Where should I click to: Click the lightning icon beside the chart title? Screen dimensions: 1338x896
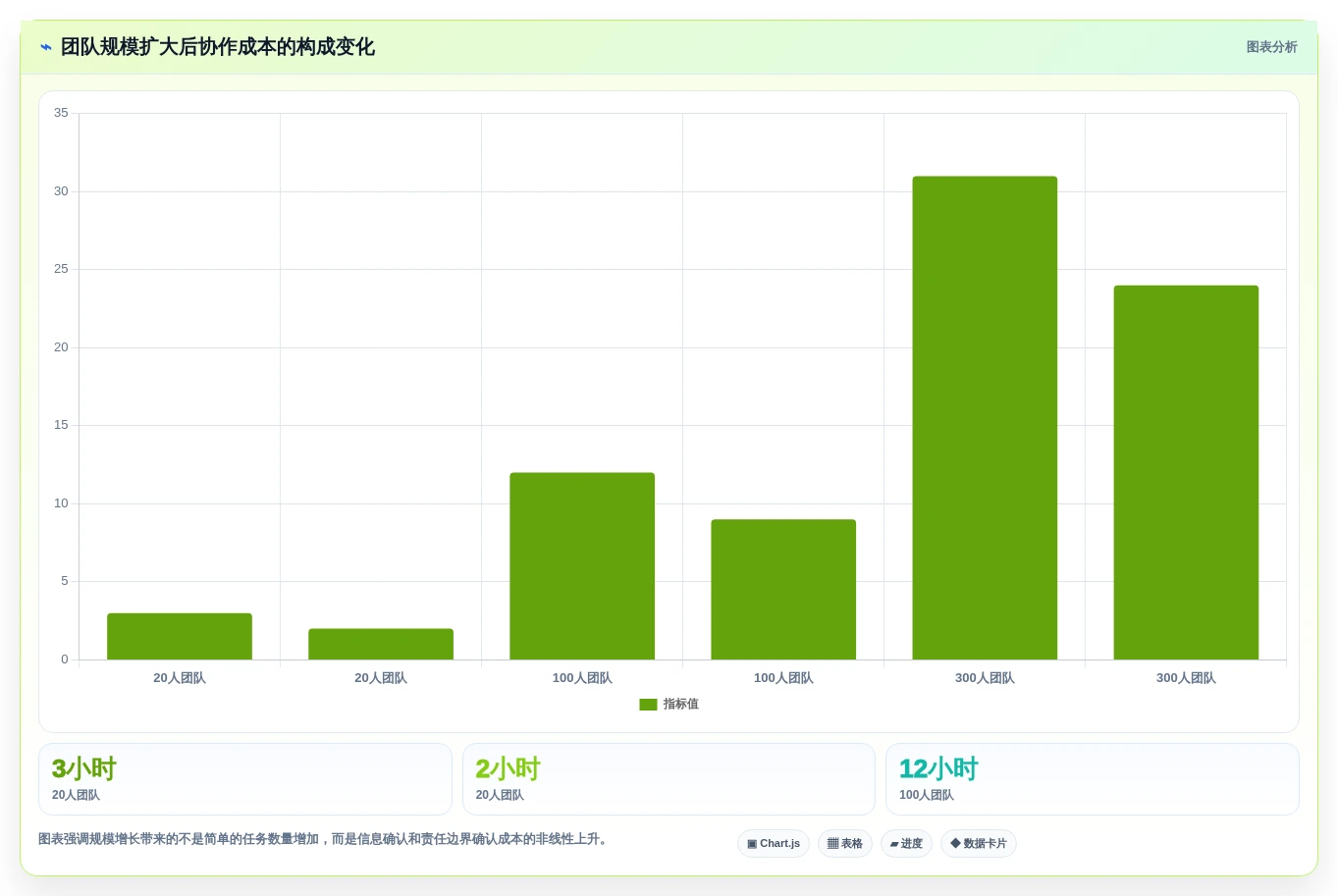46,47
